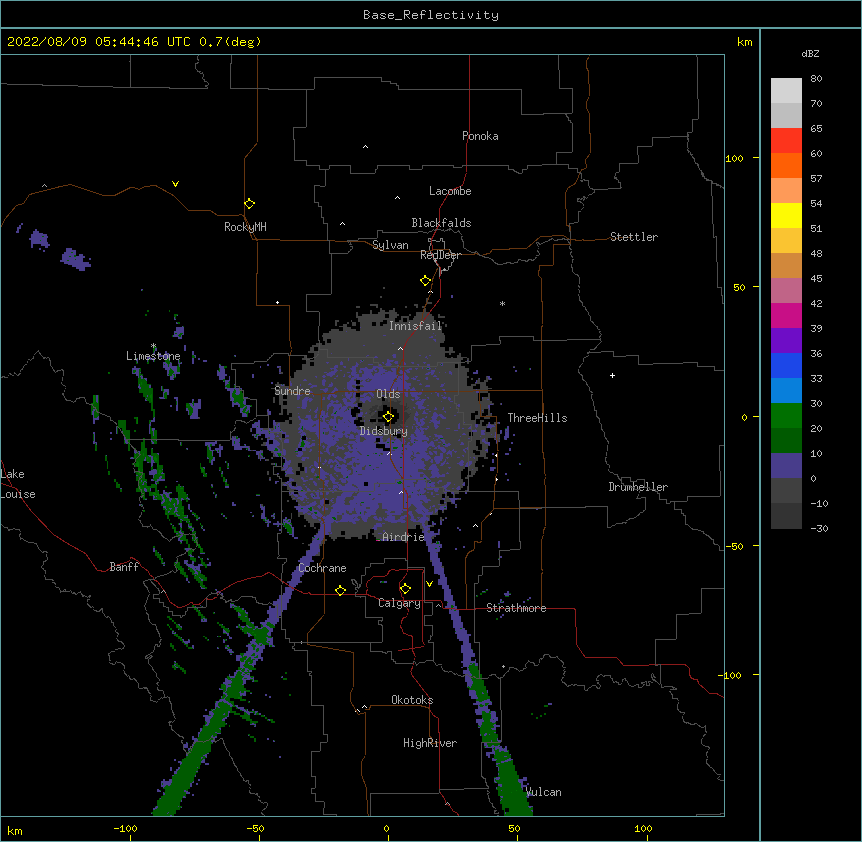Click the Innisfail city label
Image resolution: width=862 pixels, height=842 pixels.
point(416,326)
